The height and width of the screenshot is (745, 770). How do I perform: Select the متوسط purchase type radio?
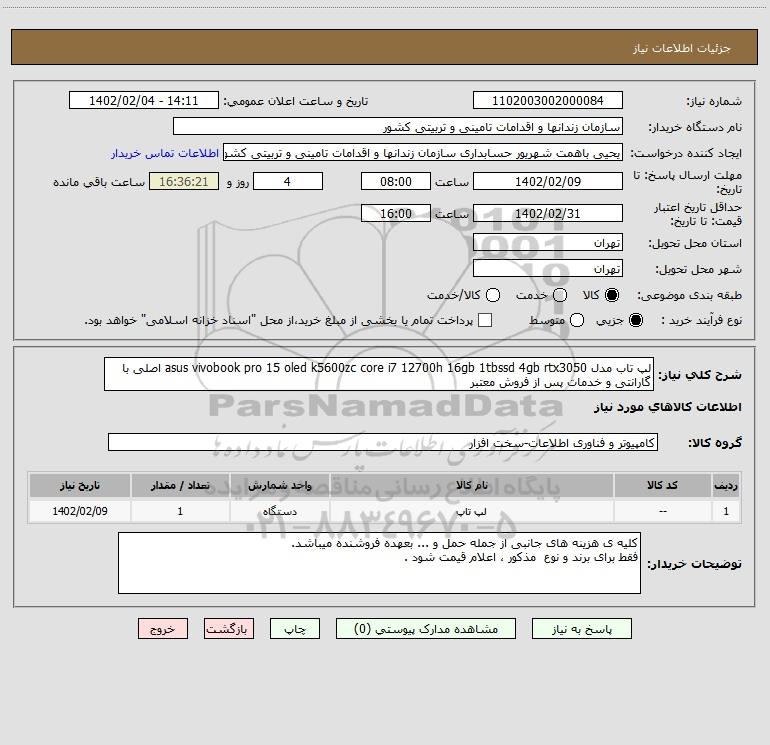point(577,320)
